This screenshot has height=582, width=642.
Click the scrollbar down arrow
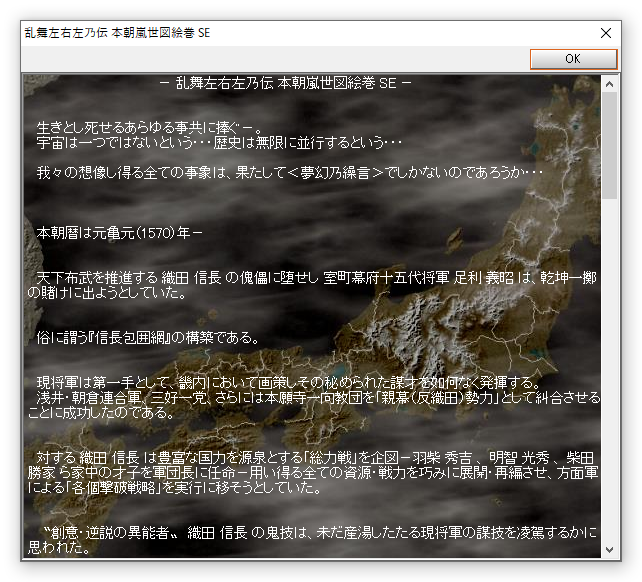[610, 549]
